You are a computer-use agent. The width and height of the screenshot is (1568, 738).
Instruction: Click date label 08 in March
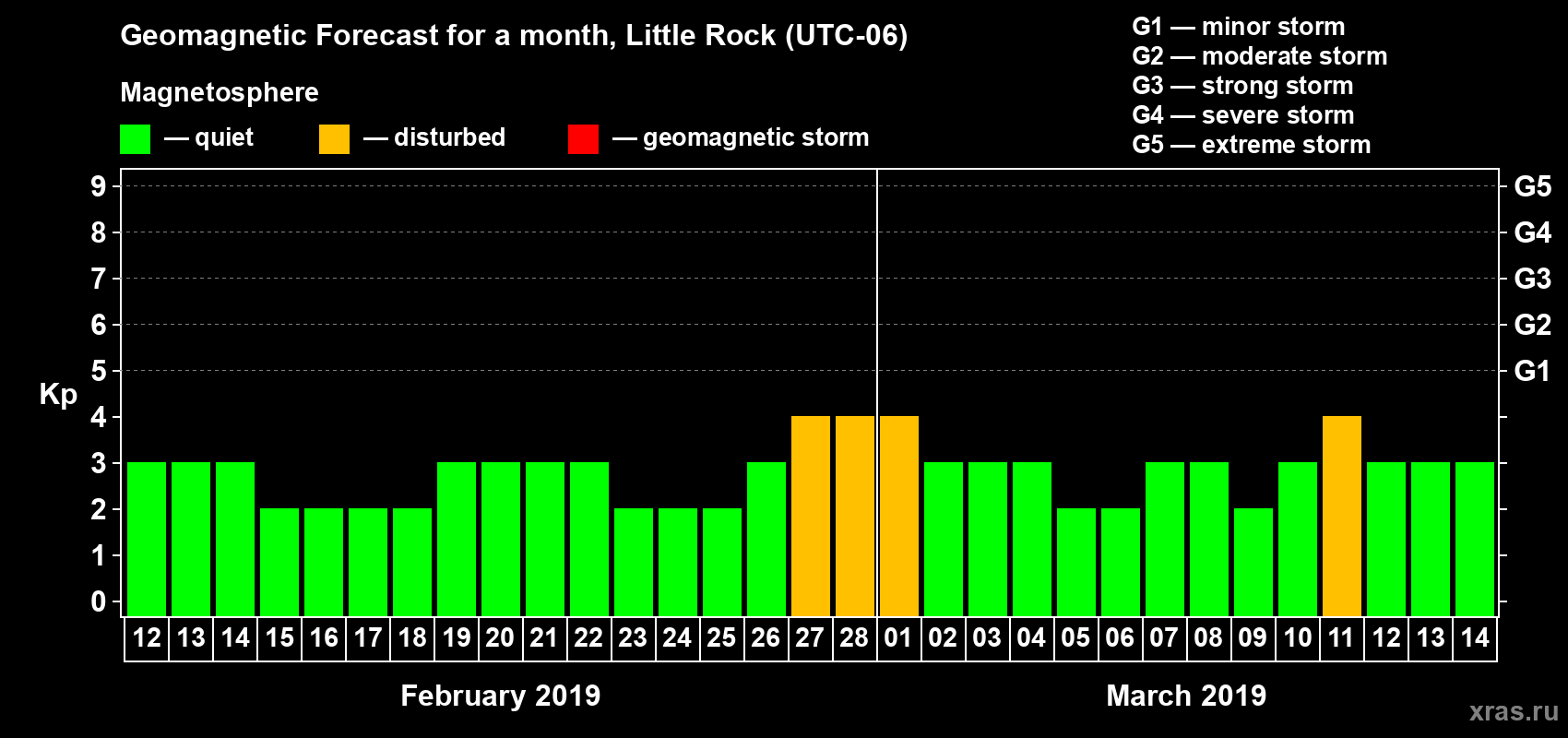1208,638
